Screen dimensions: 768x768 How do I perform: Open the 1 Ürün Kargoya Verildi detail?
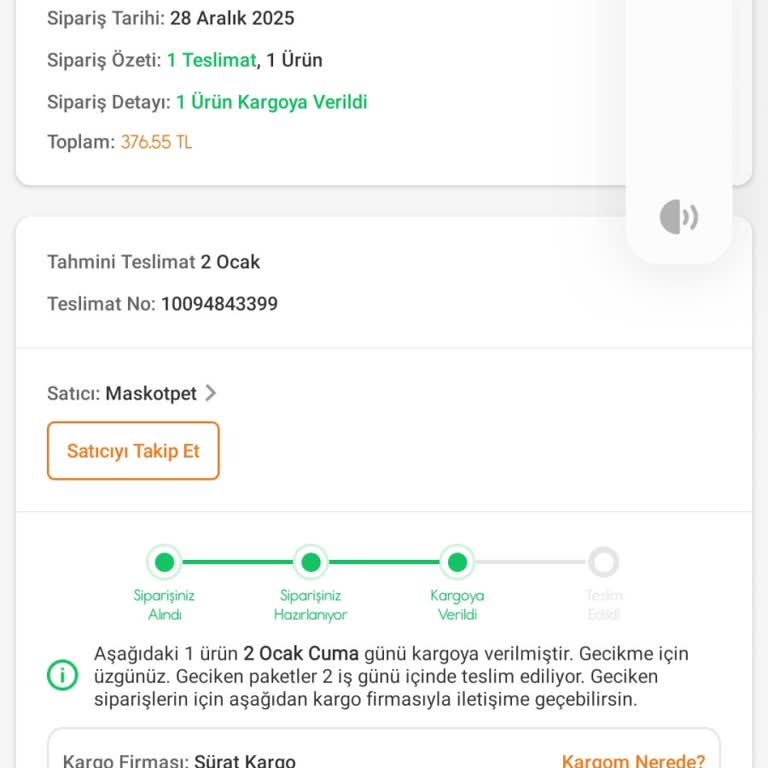click(x=272, y=102)
